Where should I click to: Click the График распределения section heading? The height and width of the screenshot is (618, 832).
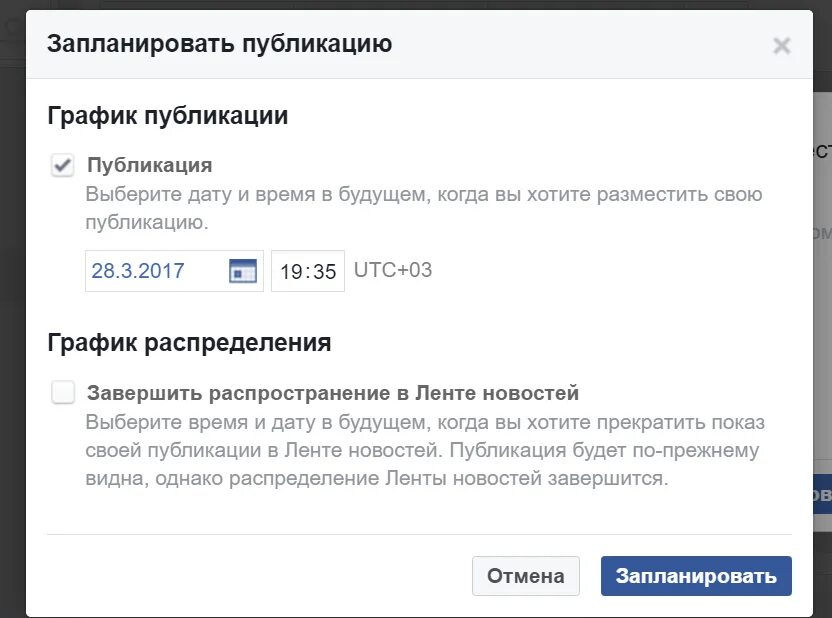189,343
